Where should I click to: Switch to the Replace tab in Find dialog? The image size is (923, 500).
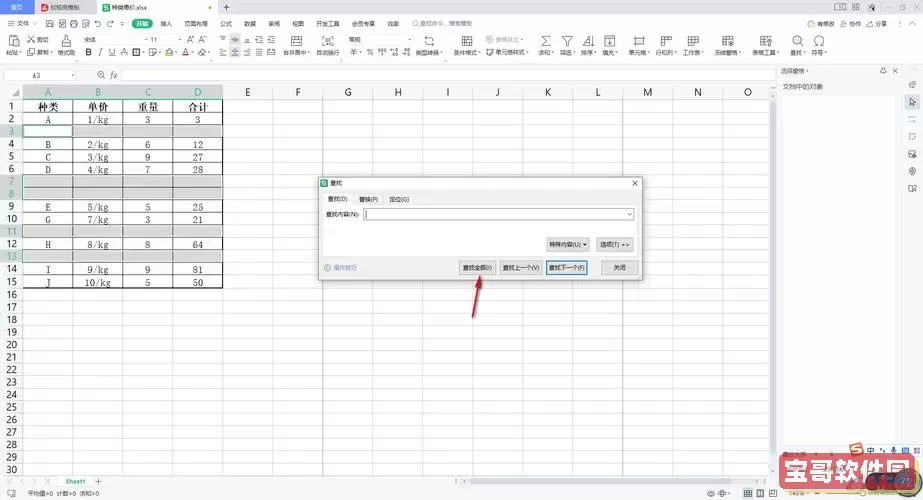click(x=368, y=199)
